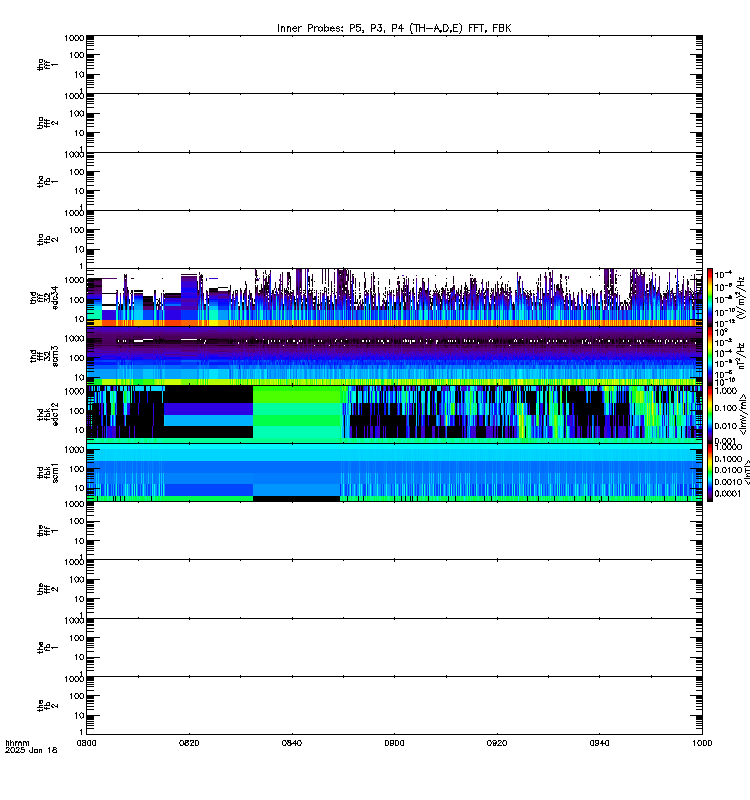Click the 'nT²/Hz' color bar units label
Viewport: 750px width, 800px height.
point(741,356)
